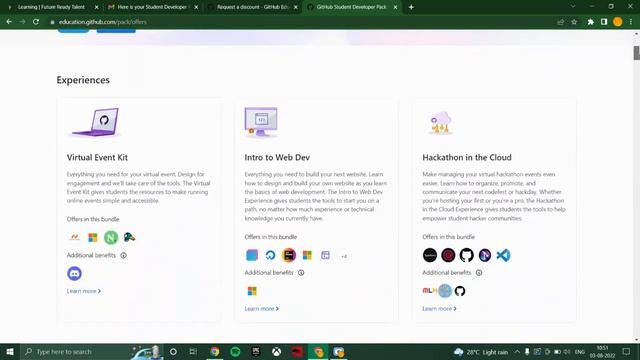Viewport: 640px width, 360px height.
Task: Click the green N icon in Virtual Event Kit bundle
Action: point(111,238)
